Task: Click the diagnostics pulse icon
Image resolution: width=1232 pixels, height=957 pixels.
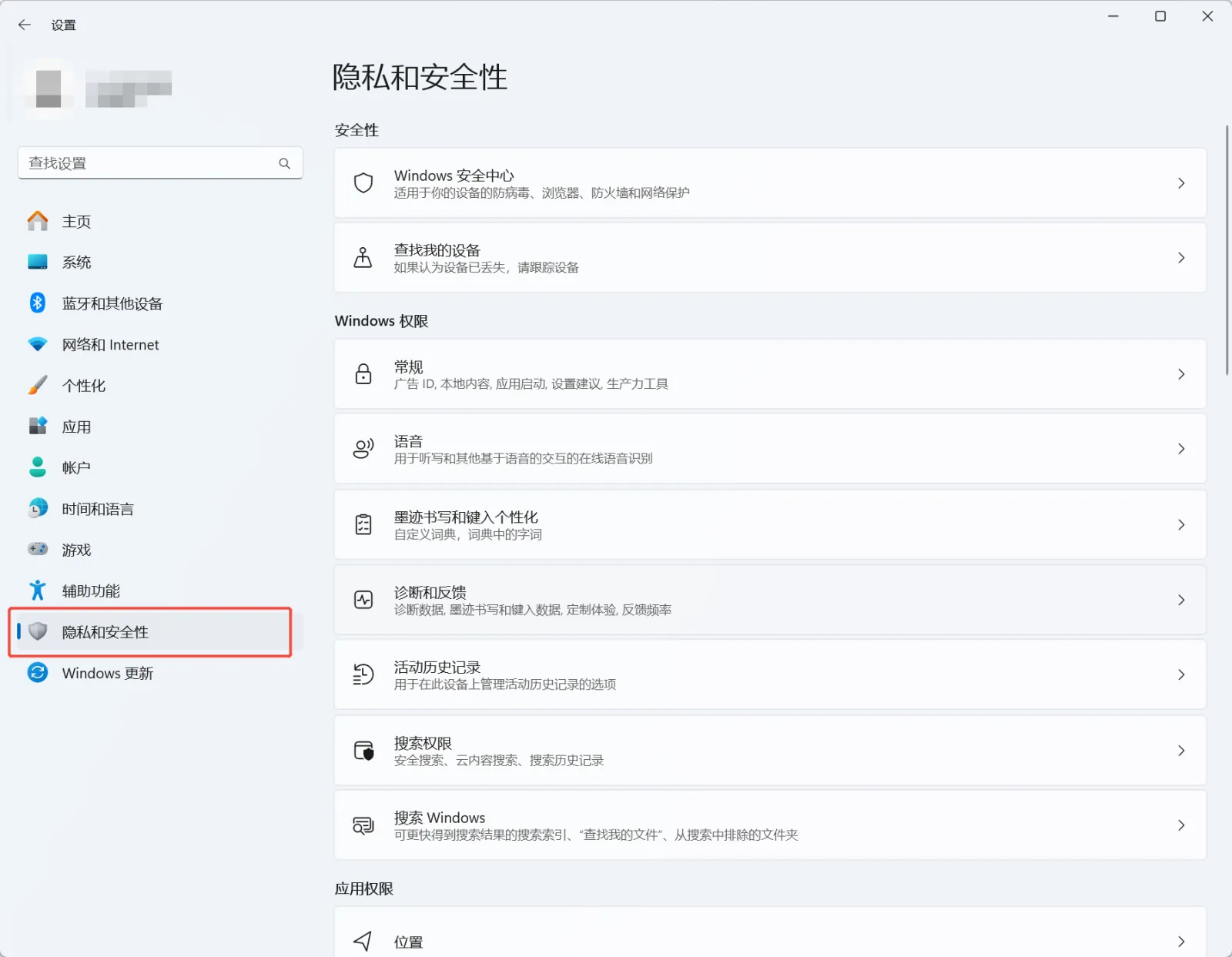Action: point(363,600)
